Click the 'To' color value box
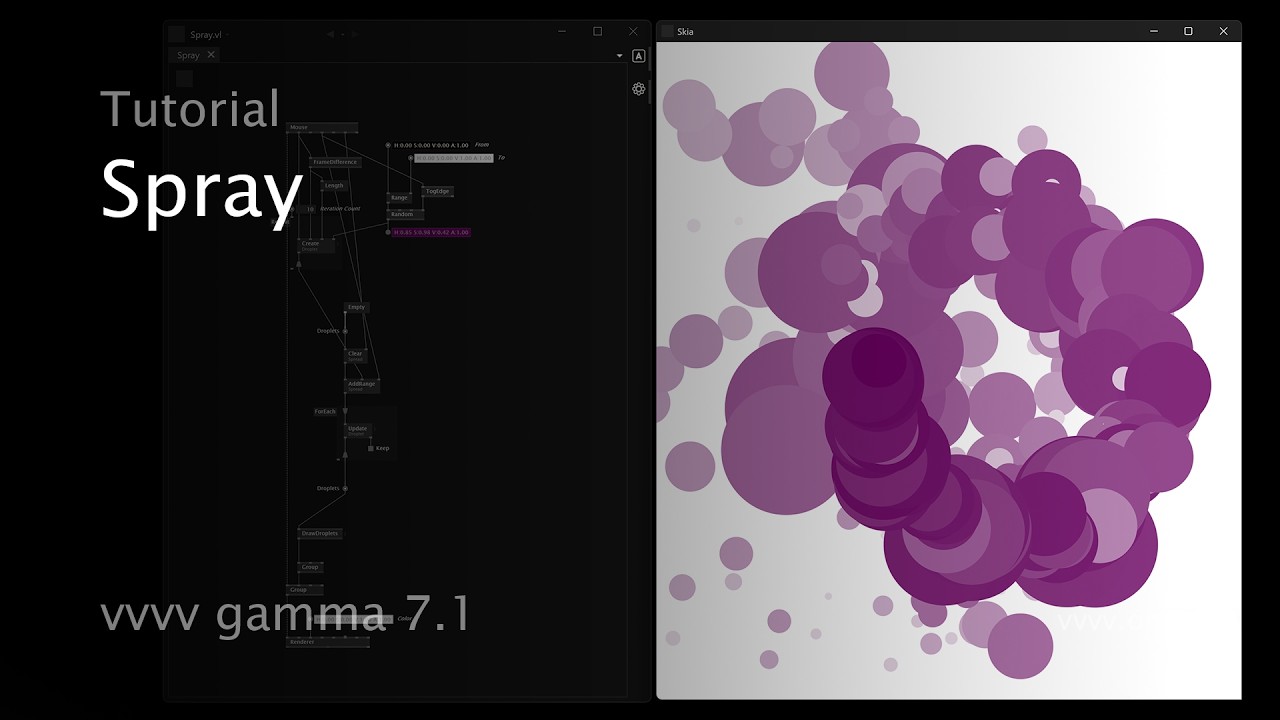 454,158
